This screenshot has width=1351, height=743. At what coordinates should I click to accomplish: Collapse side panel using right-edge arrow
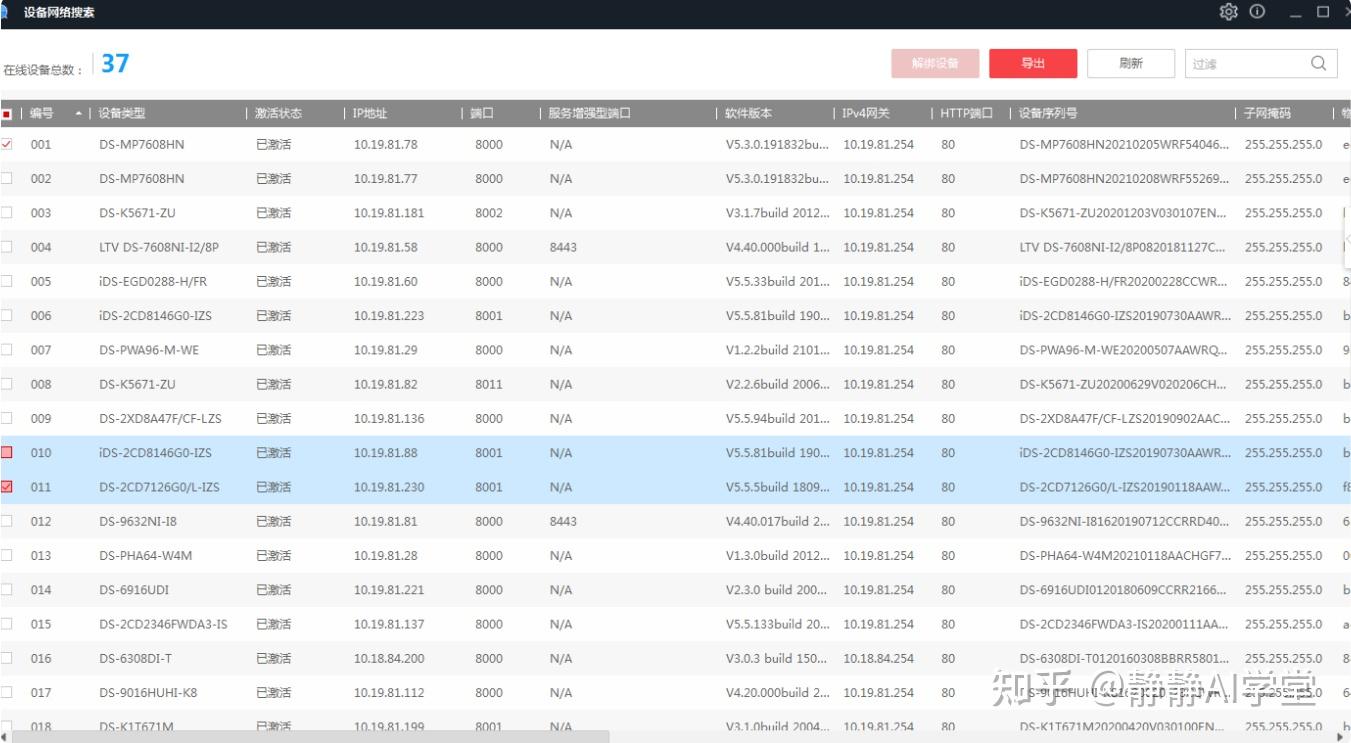click(1346, 239)
